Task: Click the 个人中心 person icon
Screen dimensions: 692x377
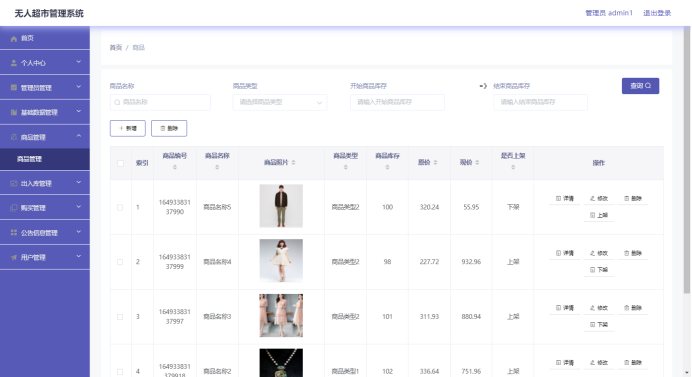Action: coord(14,63)
